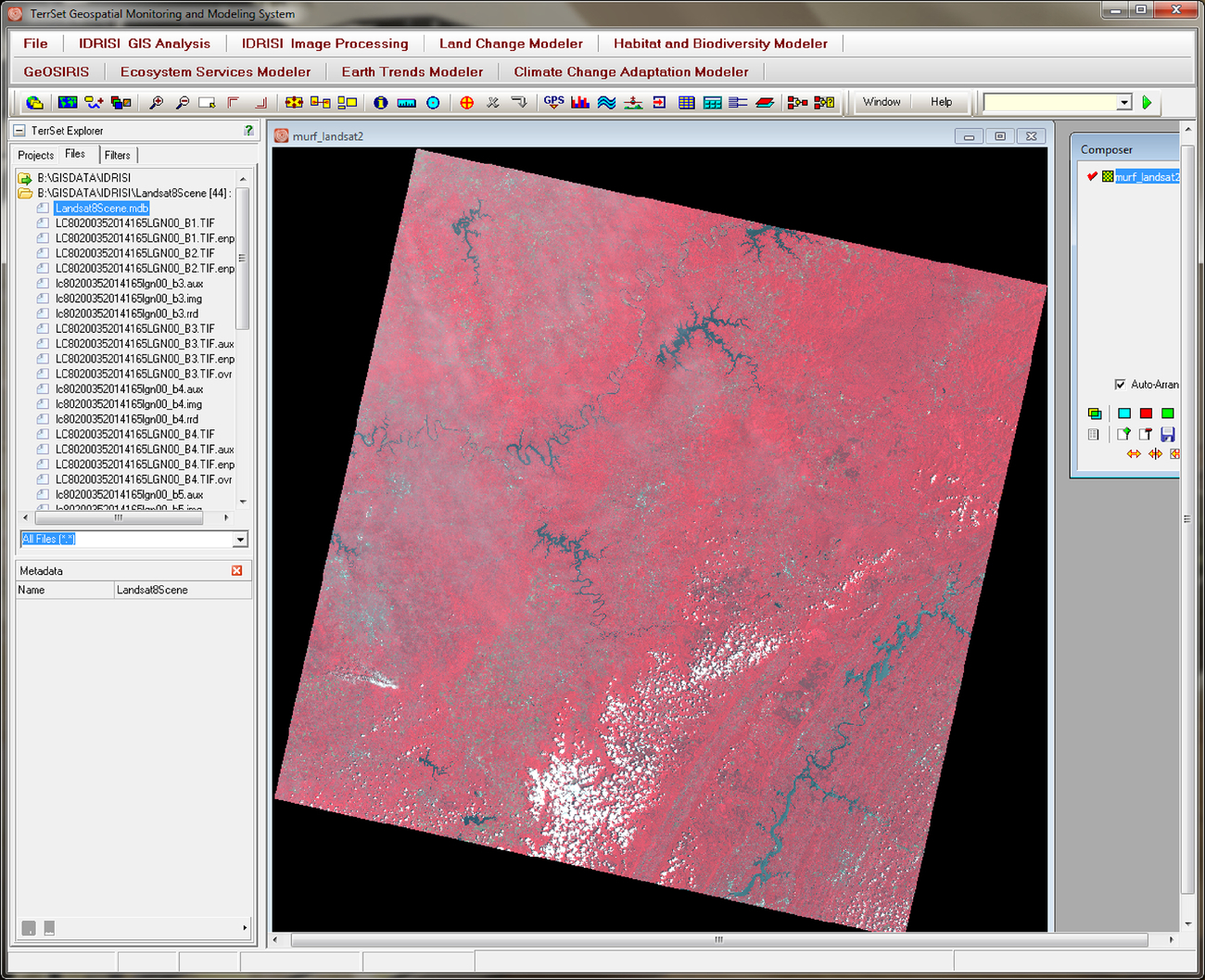Click the red blend swatch in Composer

(x=1145, y=413)
